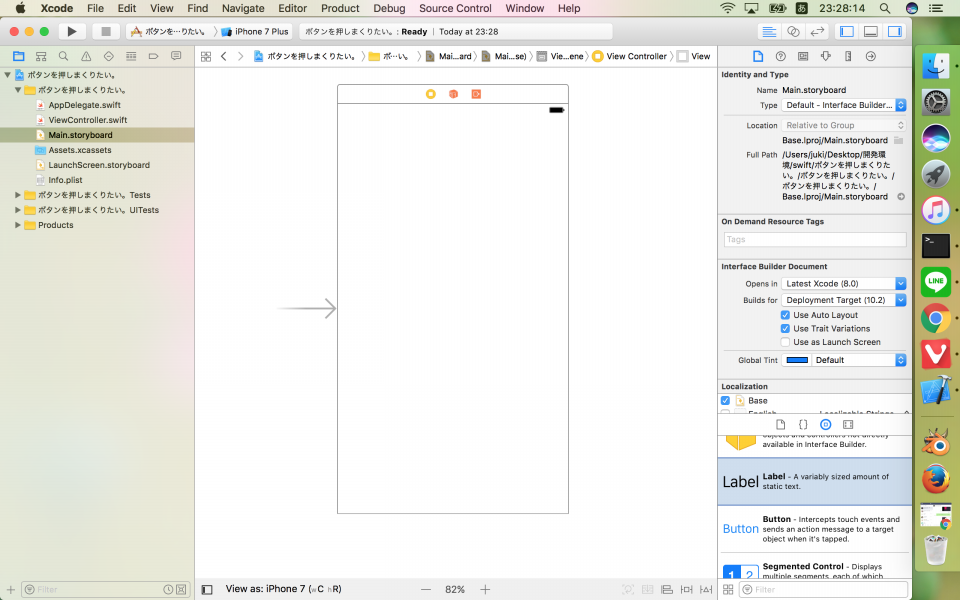Click the Global Tint blue color swatch

797,360
